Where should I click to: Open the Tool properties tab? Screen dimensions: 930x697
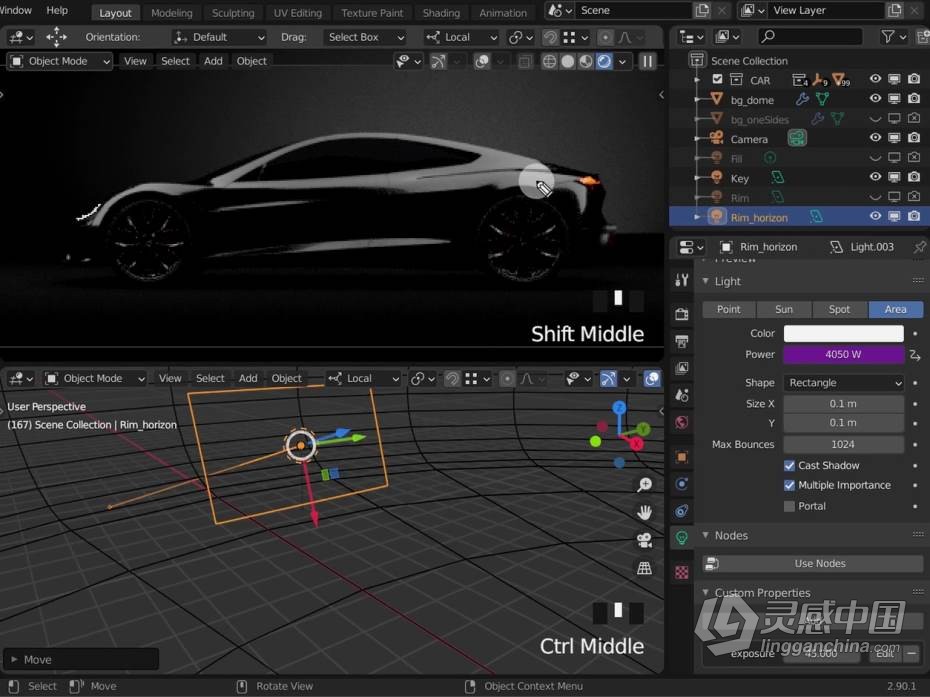(x=682, y=280)
